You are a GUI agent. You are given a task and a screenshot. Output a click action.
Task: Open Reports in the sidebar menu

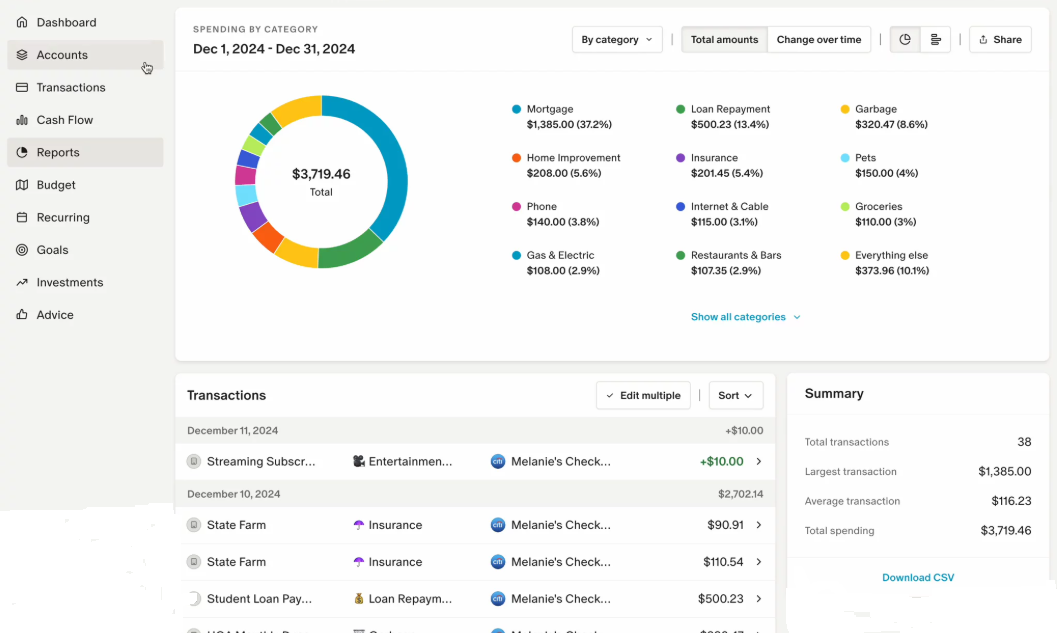(58, 153)
